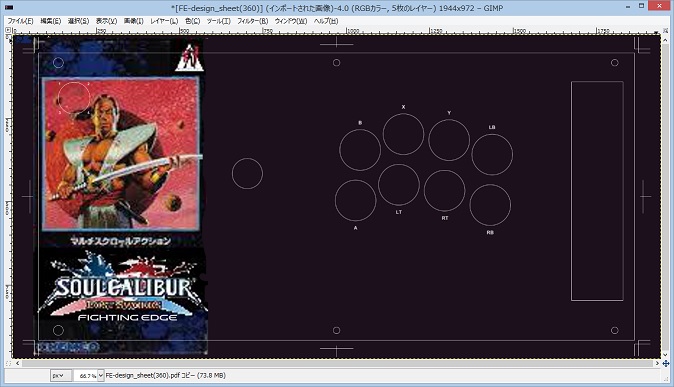Open the 色(C) menu
Viewport: 674px width, 387px height.
pyautogui.click(x=192, y=21)
